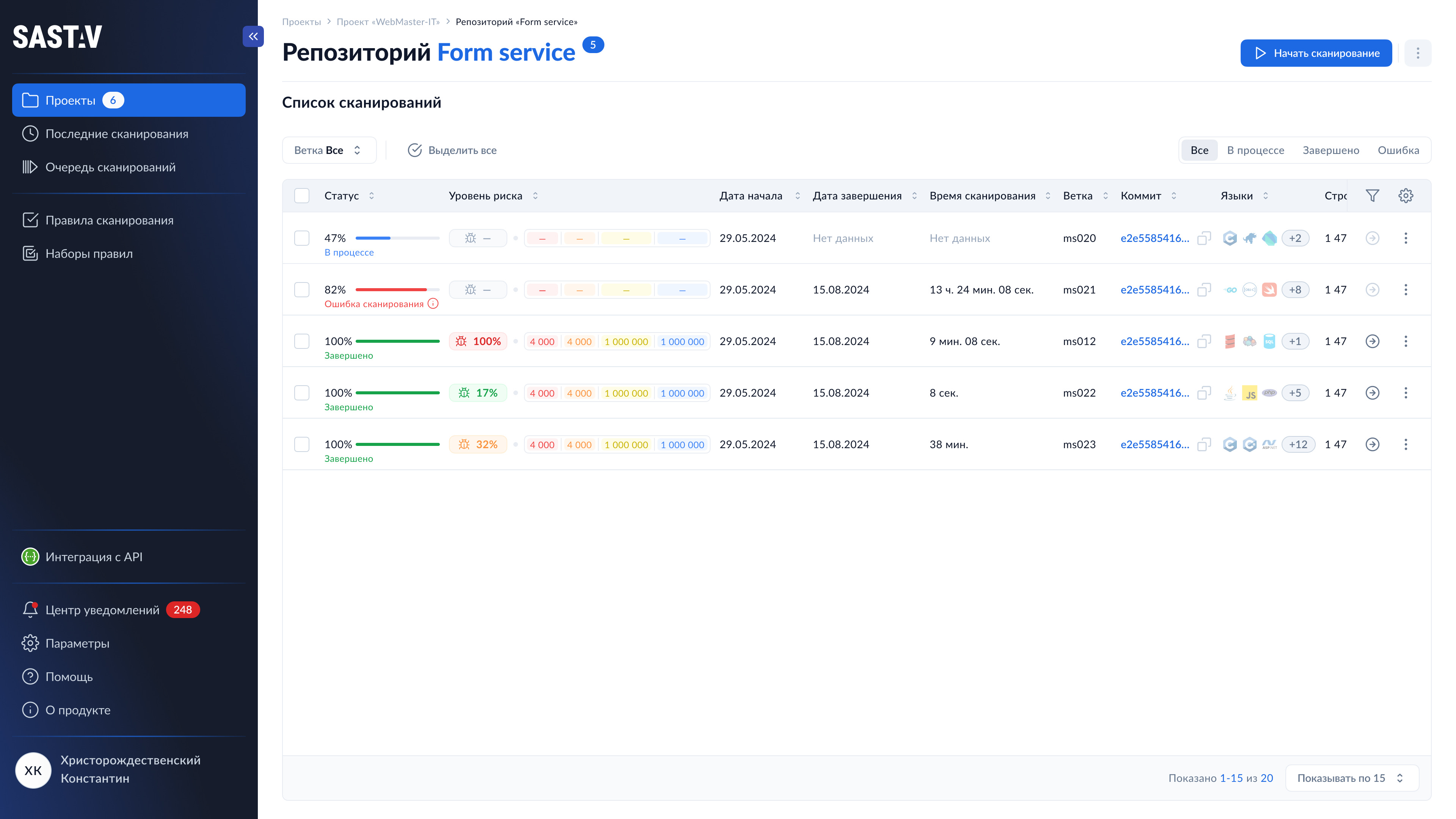
Task: Click the scan error info icon
Action: (x=433, y=304)
